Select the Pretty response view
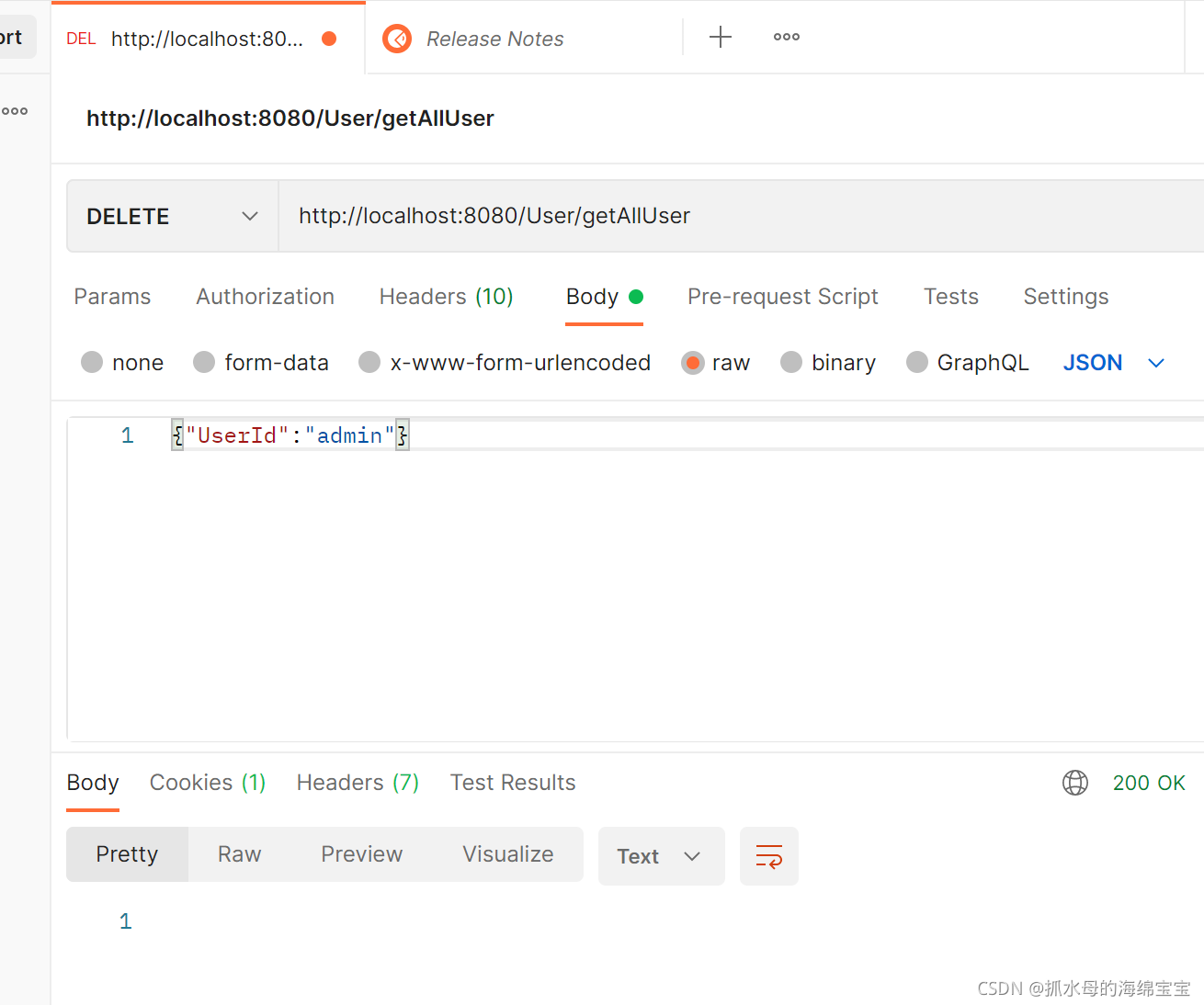 pos(127,854)
